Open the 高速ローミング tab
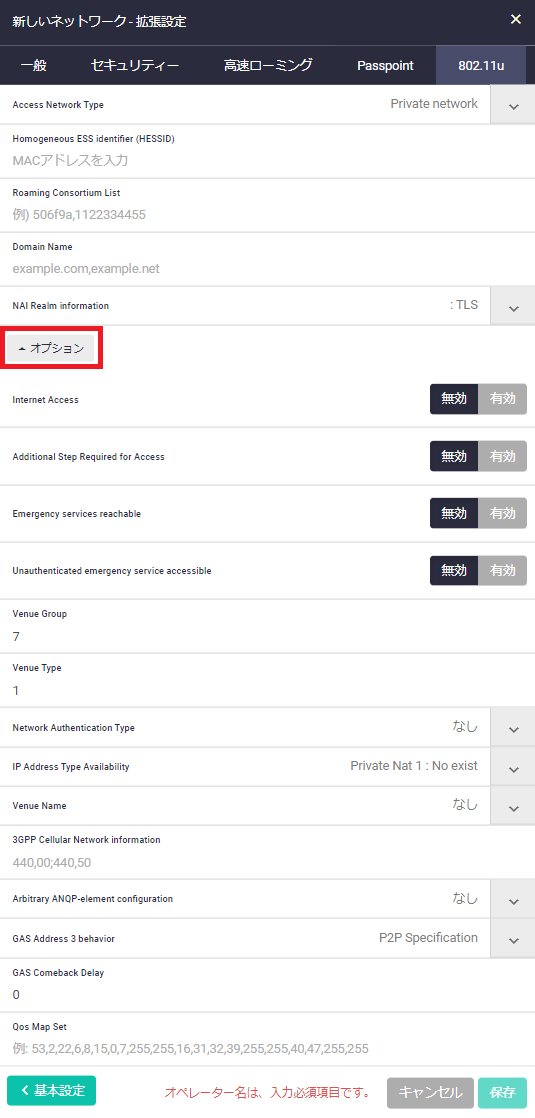 (x=268, y=66)
